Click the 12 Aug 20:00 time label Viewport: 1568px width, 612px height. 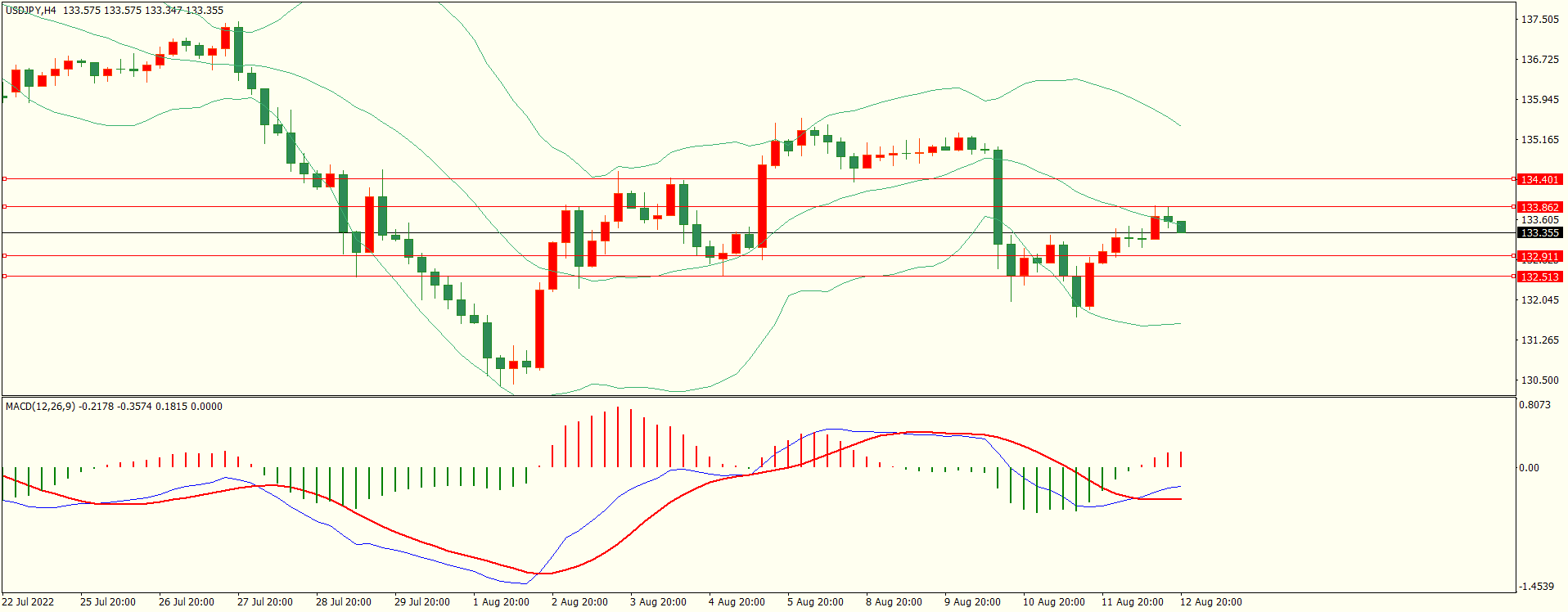pyautogui.click(x=1211, y=601)
